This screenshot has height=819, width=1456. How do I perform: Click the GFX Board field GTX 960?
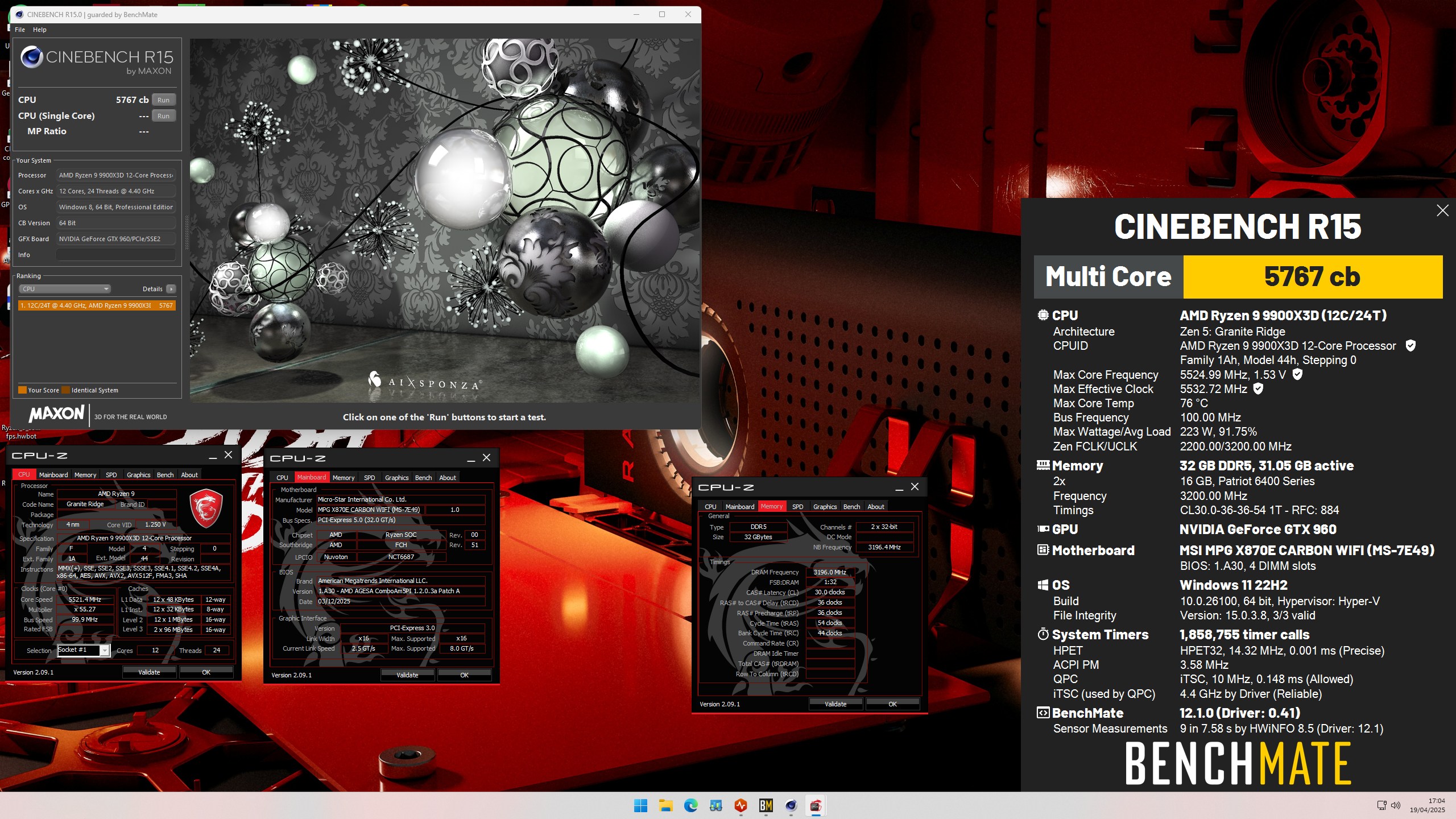pyautogui.click(x=116, y=239)
